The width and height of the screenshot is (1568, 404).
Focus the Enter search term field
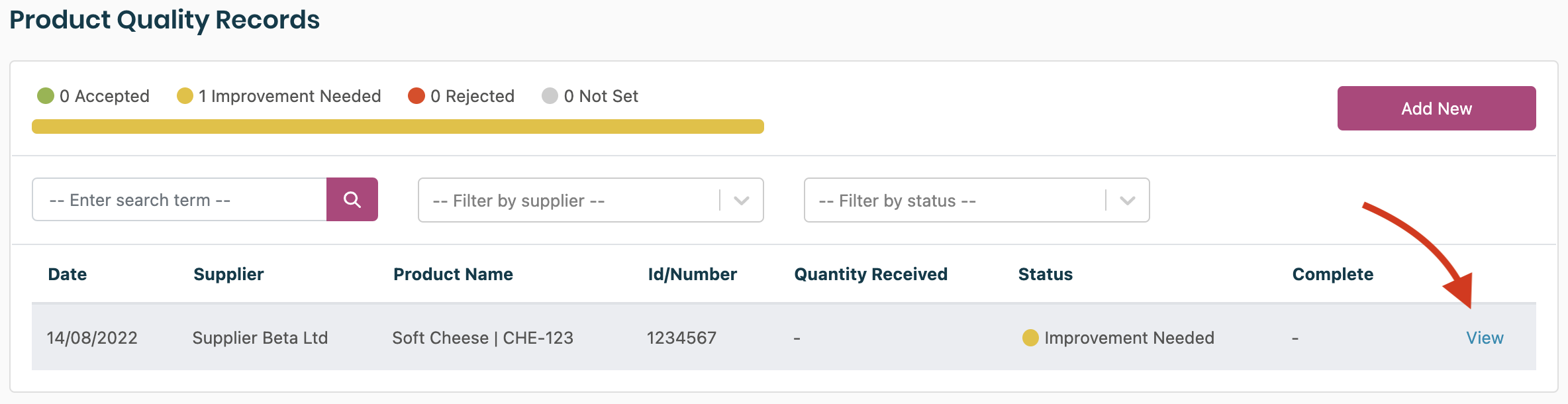(179, 199)
